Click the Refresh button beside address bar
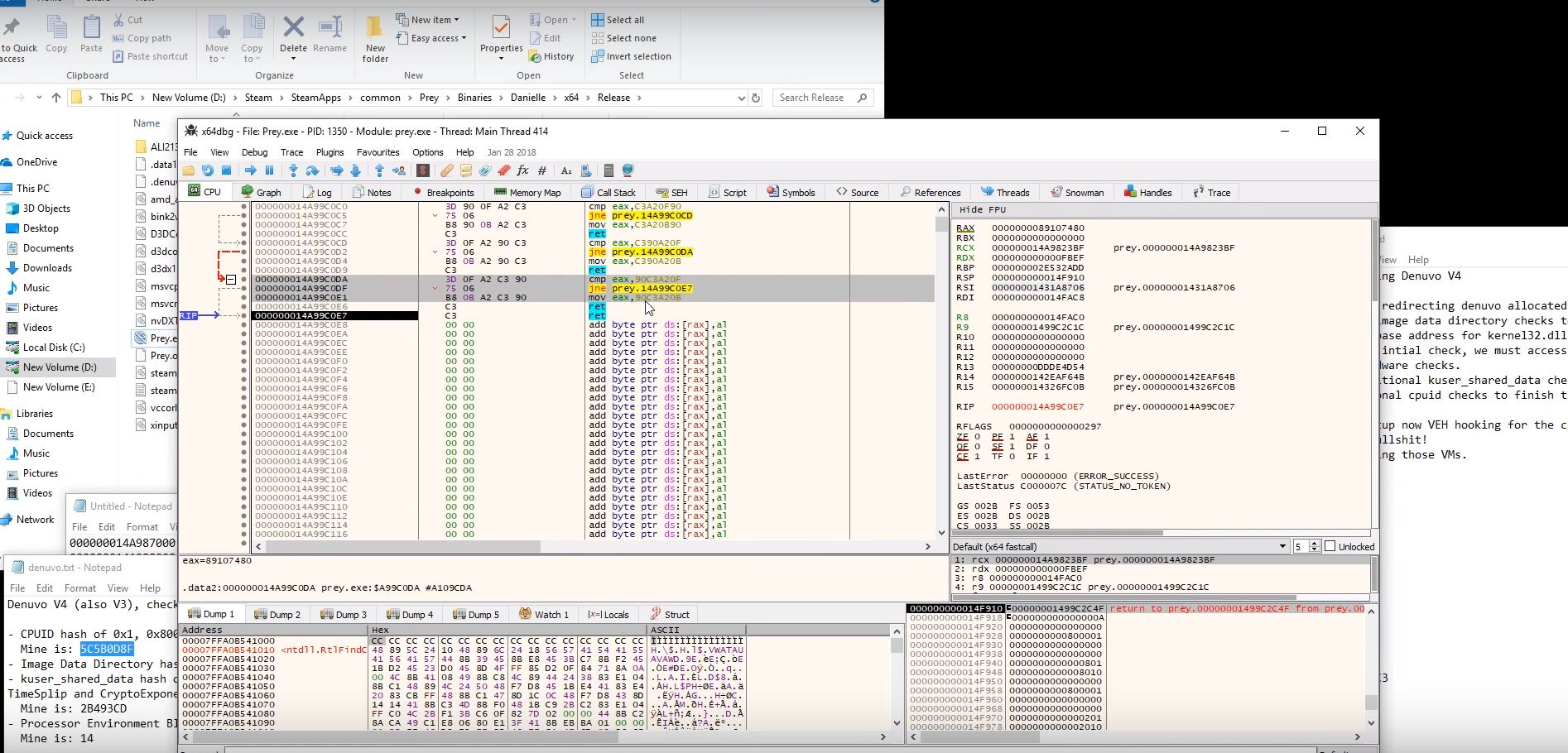The height and width of the screenshot is (753, 1568). (x=755, y=98)
